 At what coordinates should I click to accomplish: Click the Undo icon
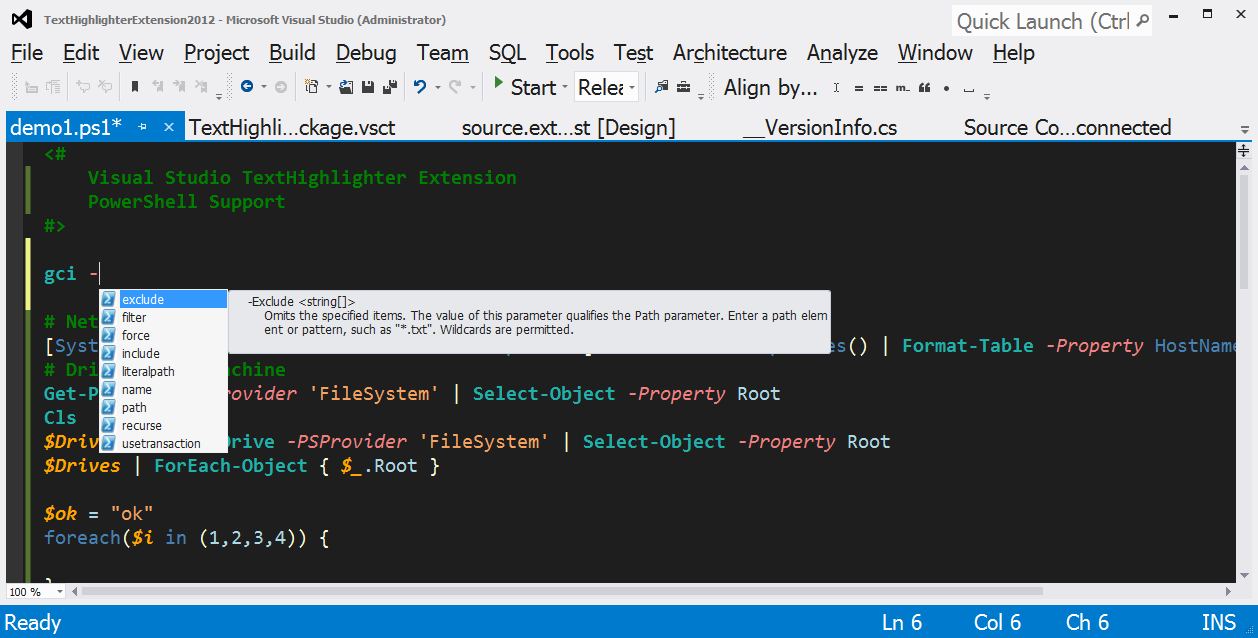pos(420,86)
